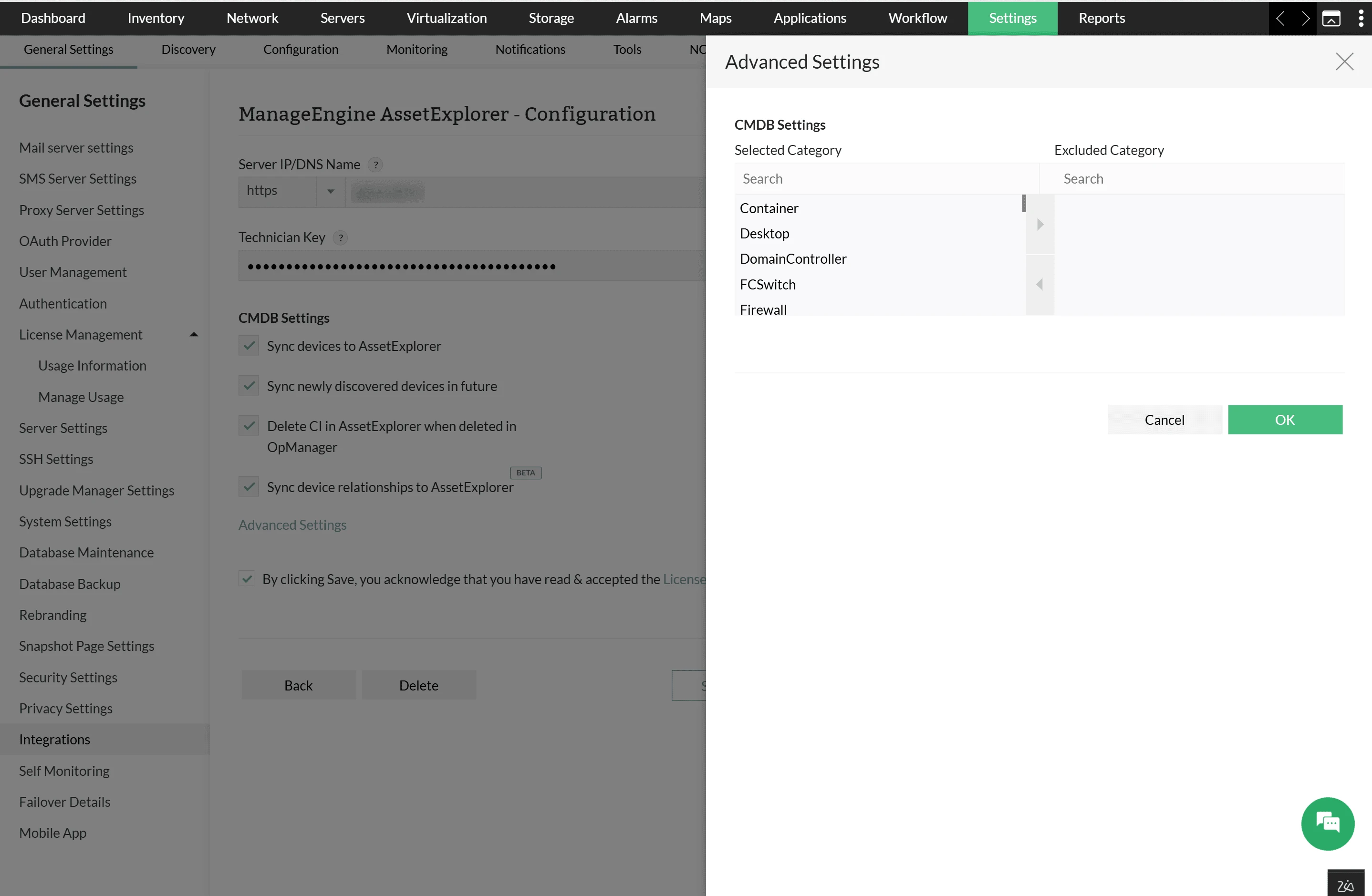Select Container in Selected Category list
The width and height of the screenshot is (1372, 896).
(x=879, y=208)
